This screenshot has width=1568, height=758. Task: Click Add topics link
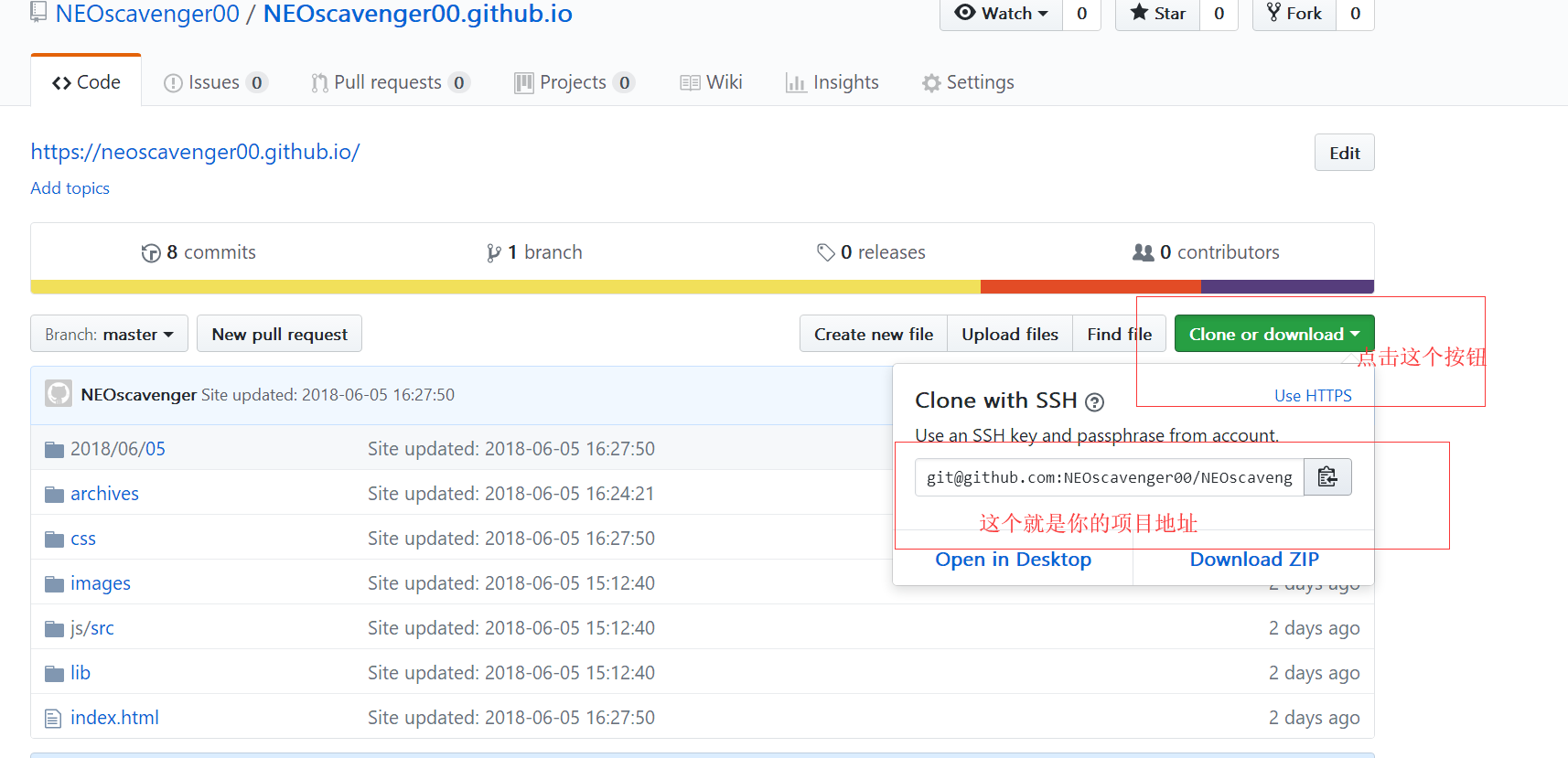pyautogui.click(x=70, y=188)
